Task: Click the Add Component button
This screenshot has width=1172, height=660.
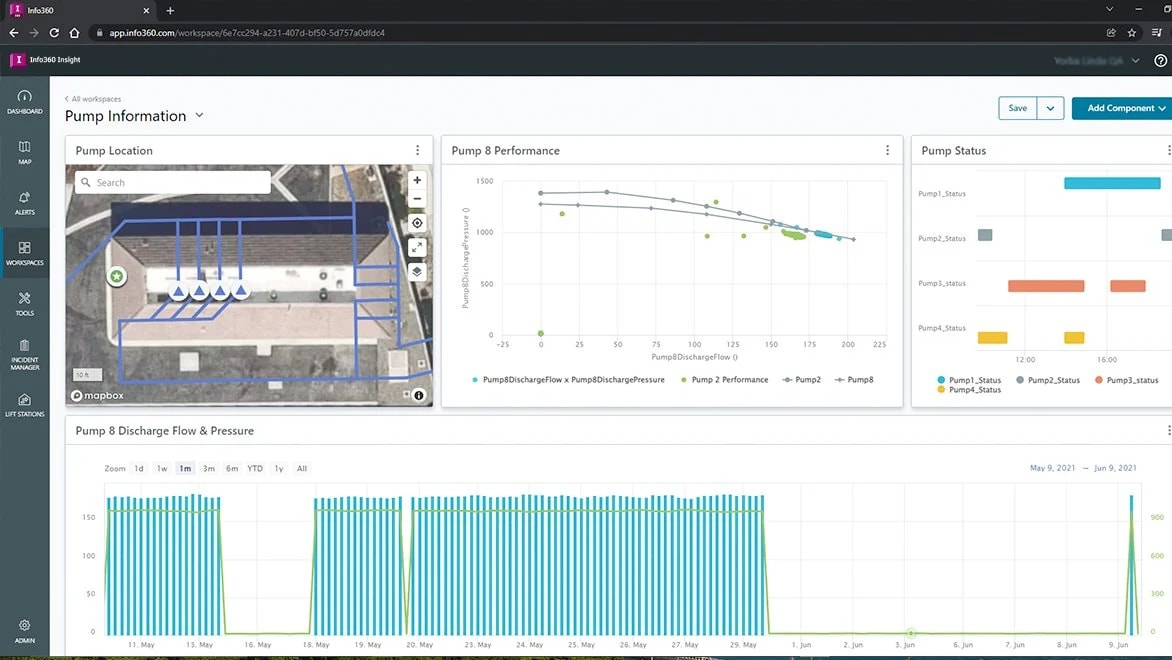Action: coord(1120,107)
